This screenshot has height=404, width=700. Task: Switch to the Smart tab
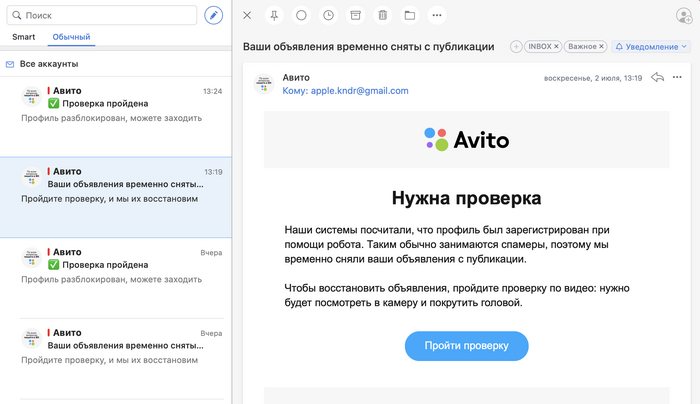pyautogui.click(x=24, y=37)
